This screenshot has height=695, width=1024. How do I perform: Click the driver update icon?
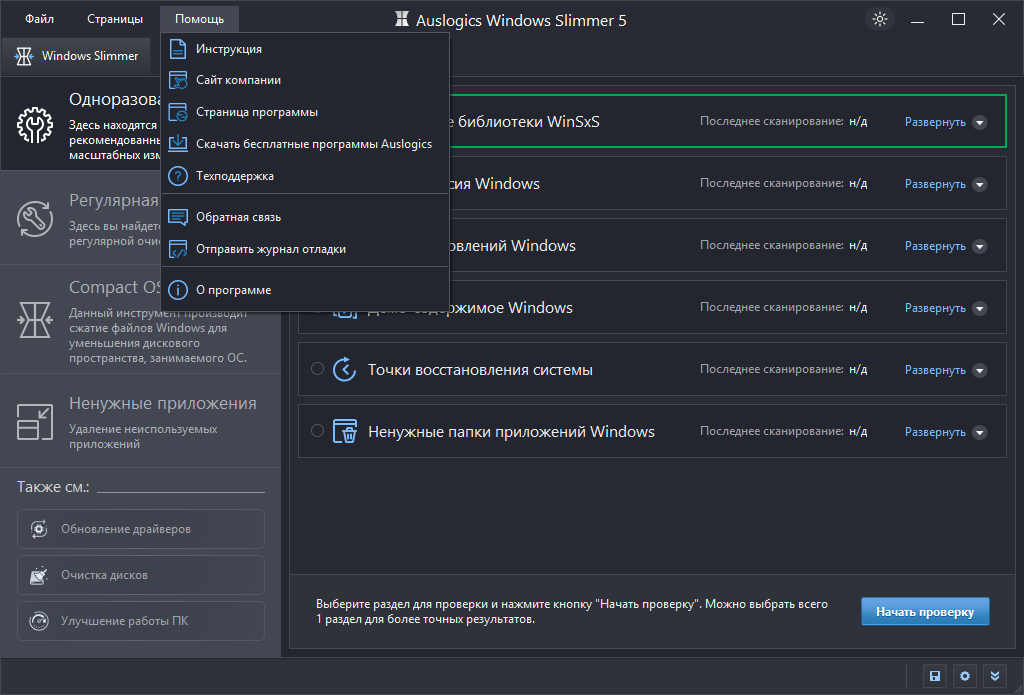(39, 529)
